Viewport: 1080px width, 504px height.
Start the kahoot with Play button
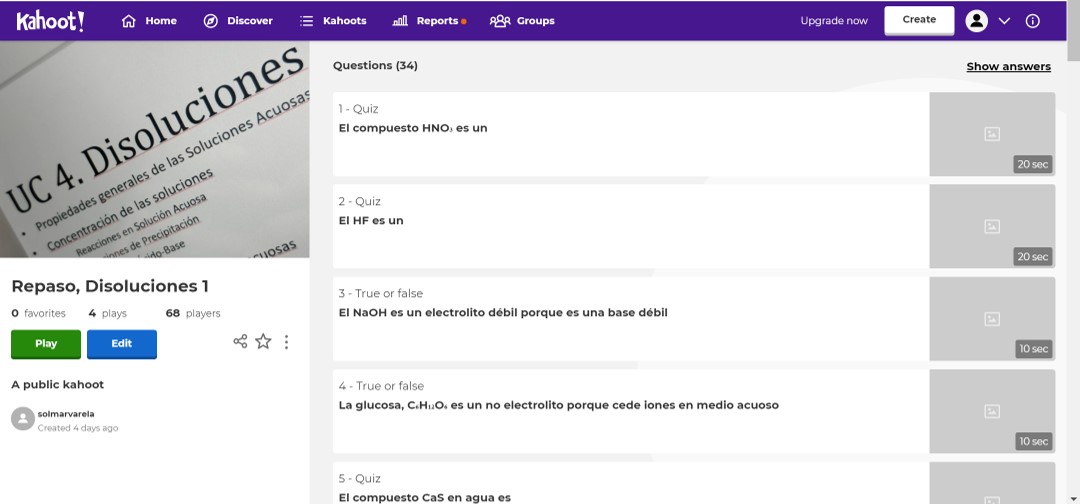pyautogui.click(x=46, y=344)
